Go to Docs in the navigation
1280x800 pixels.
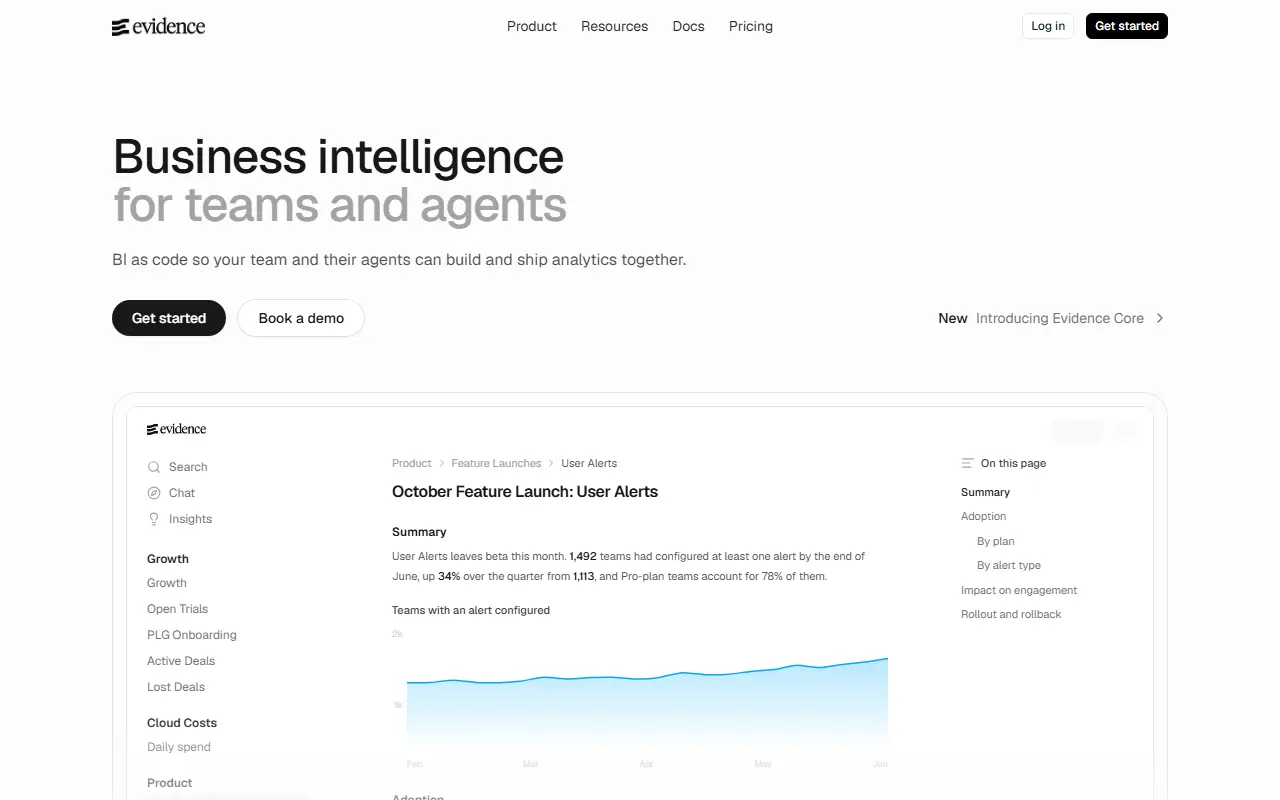(x=688, y=26)
